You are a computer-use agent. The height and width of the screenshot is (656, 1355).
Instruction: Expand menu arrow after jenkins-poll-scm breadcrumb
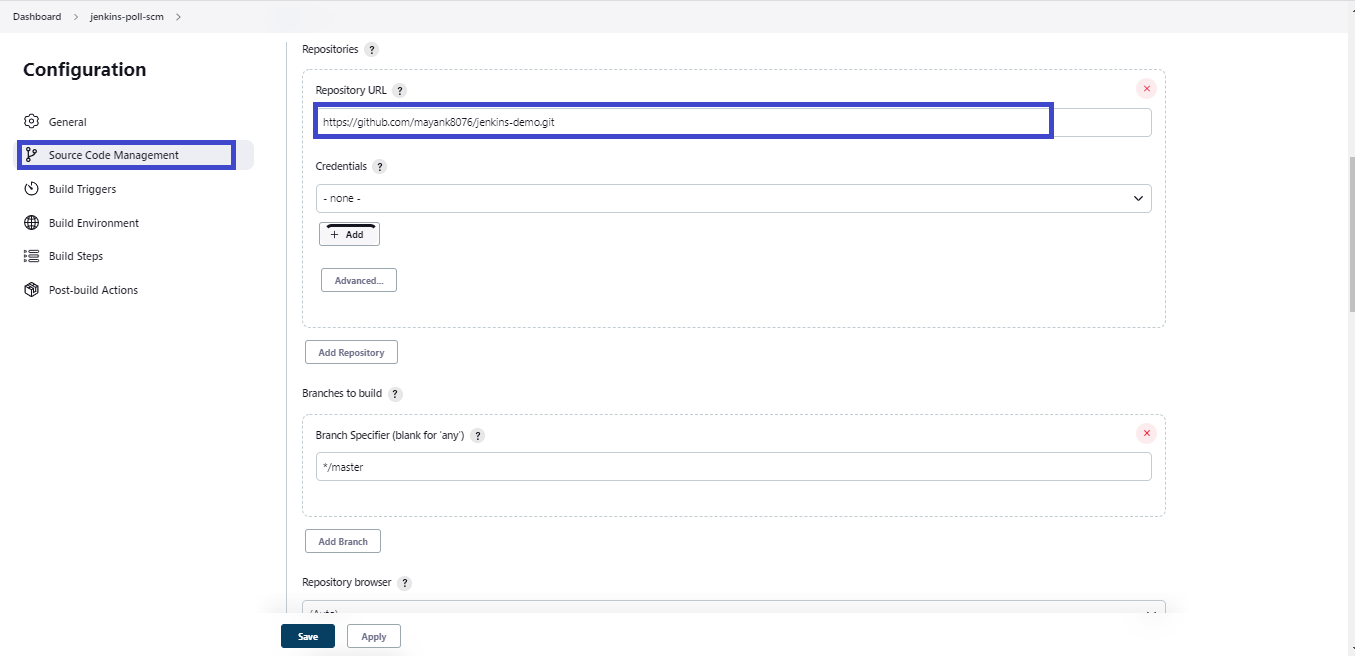(x=178, y=17)
